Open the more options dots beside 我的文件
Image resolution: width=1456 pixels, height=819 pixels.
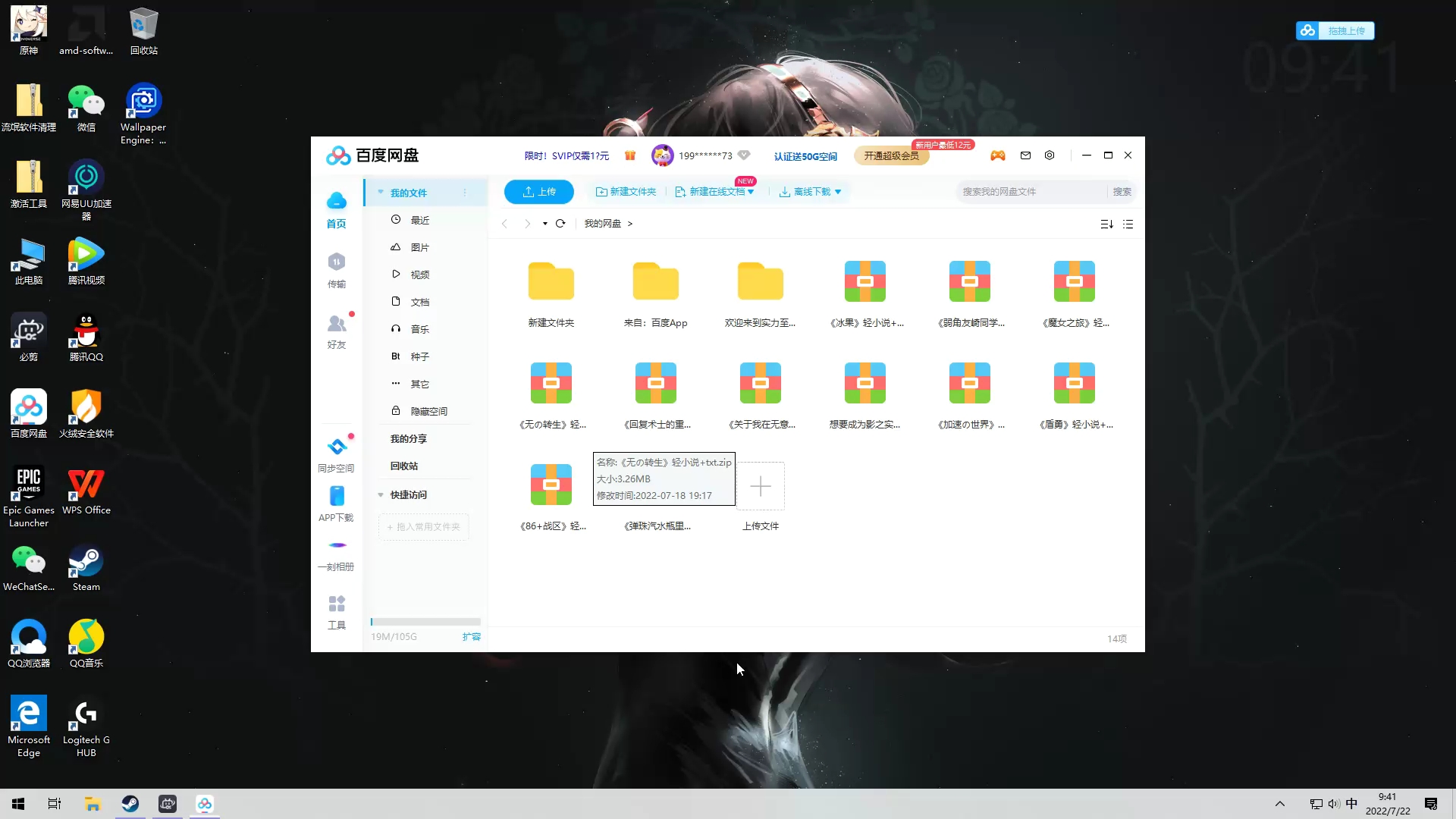click(x=465, y=193)
